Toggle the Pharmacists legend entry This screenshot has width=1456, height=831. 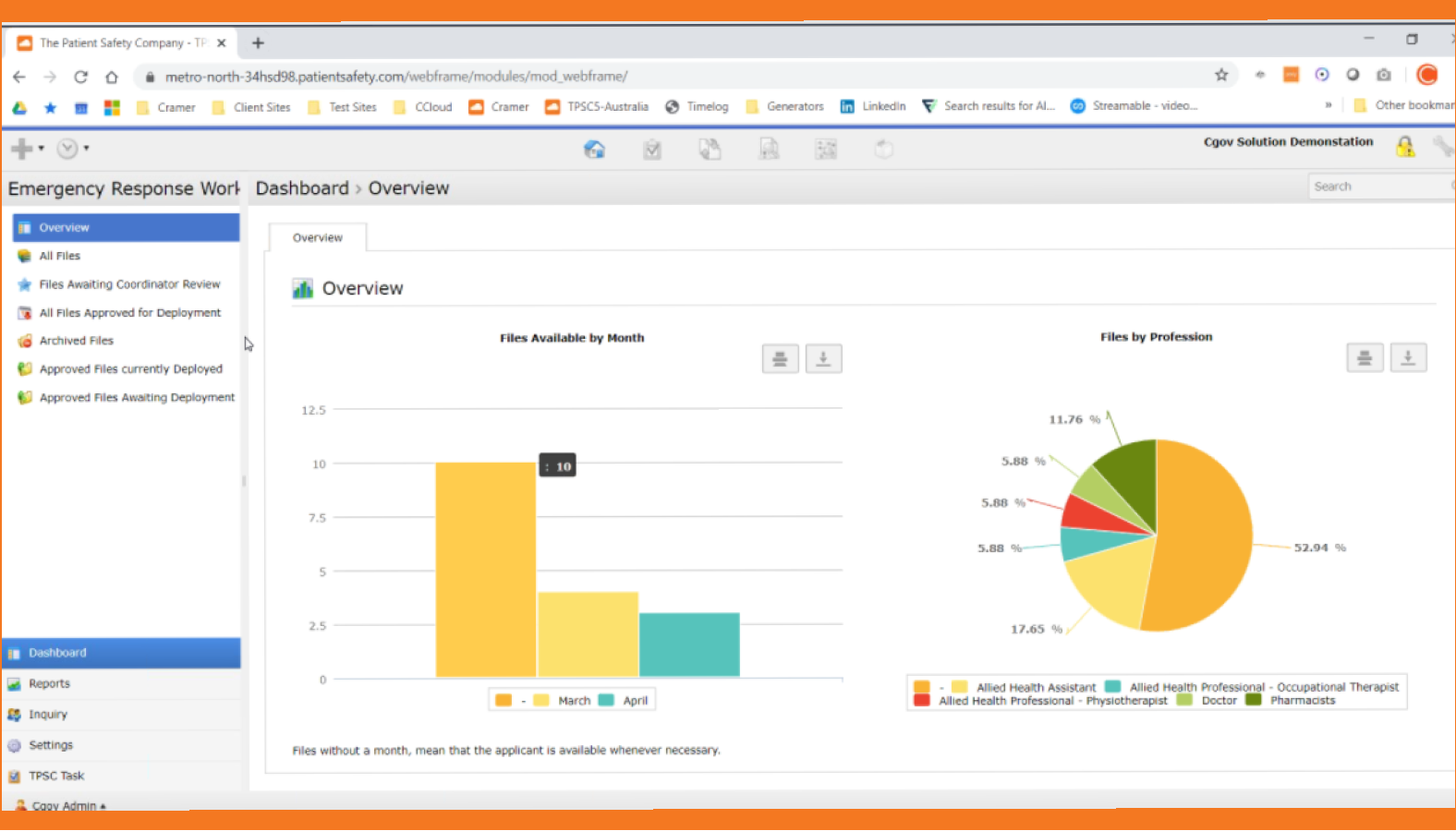tap(1291, 701)
